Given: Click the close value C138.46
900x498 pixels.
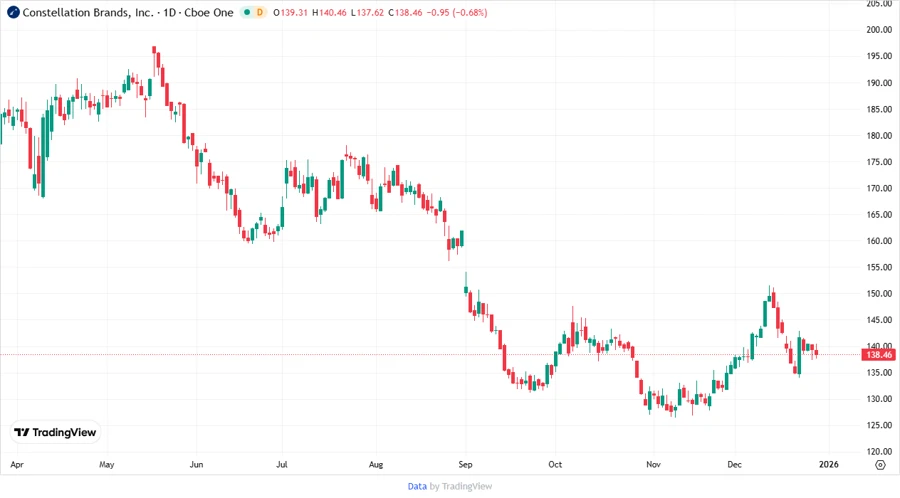Looking at the screenshot, I should click(405, 12).
